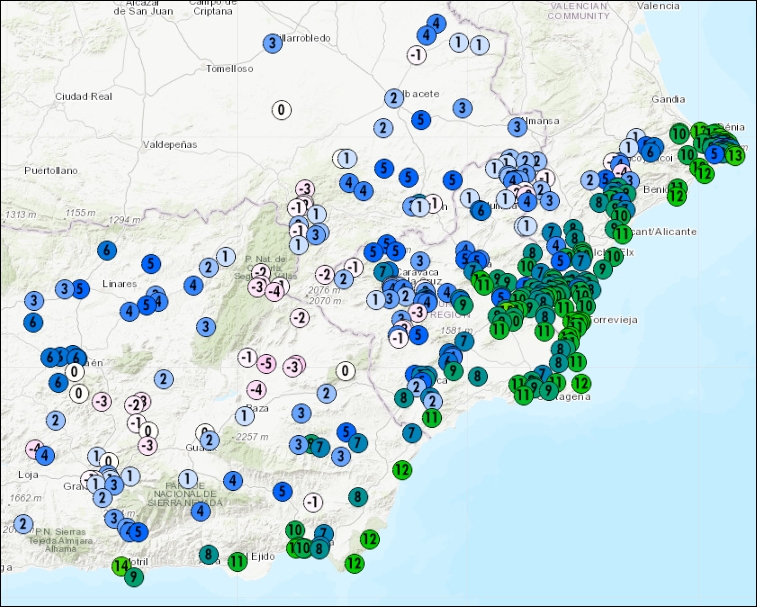The image size is (757, 607).
Task: Select the 1313 m elevation label
Action: click(x=20, y=214)
